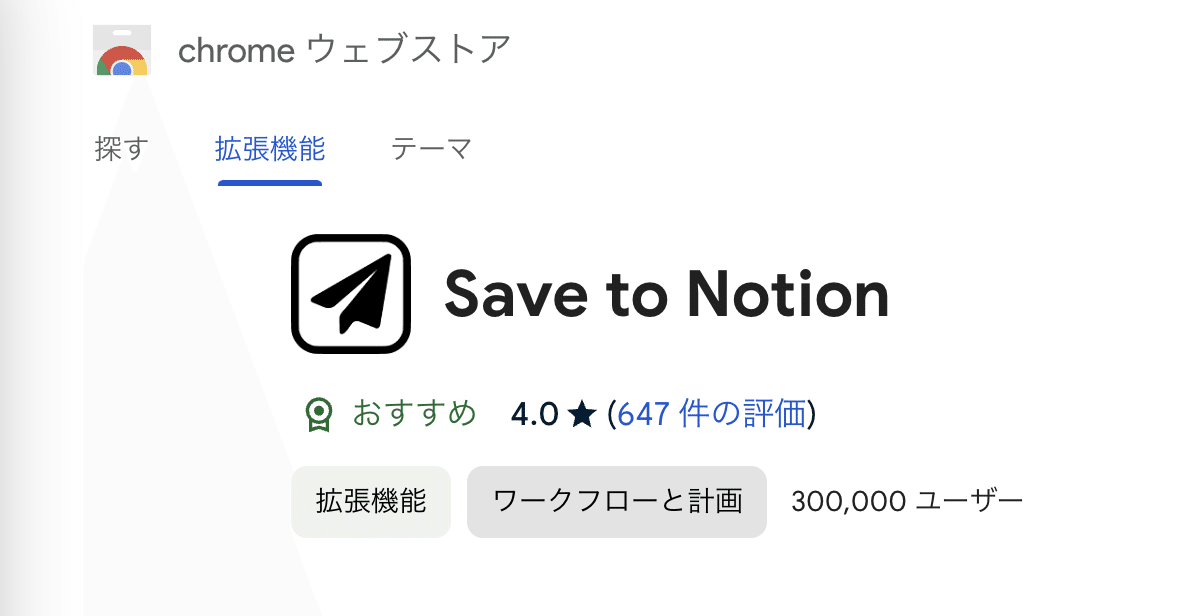This screenshot has height=616, width=1178.
Task: Open the ワークフローと計画 category chip
Action: (x=617, y=502)
